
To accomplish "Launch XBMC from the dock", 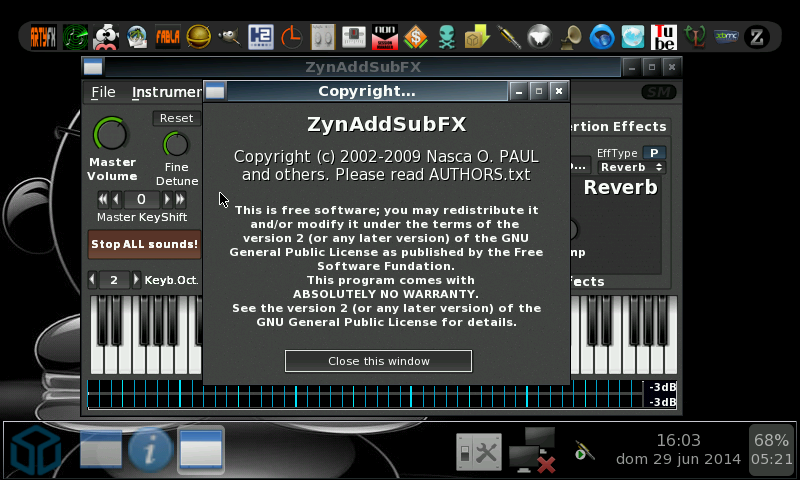I will (x=726, y=37).
